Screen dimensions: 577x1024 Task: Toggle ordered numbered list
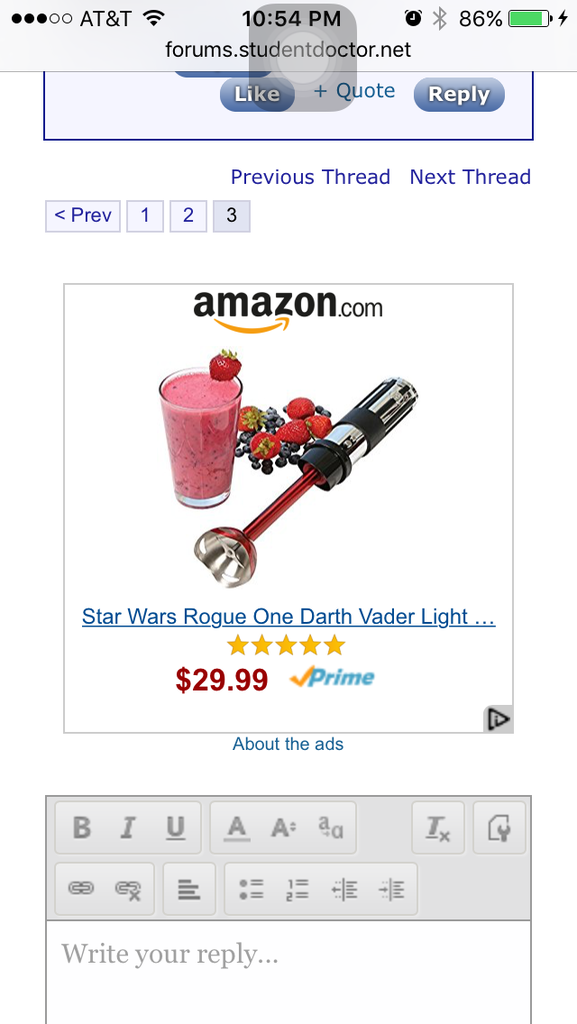[x=298, y=889]
